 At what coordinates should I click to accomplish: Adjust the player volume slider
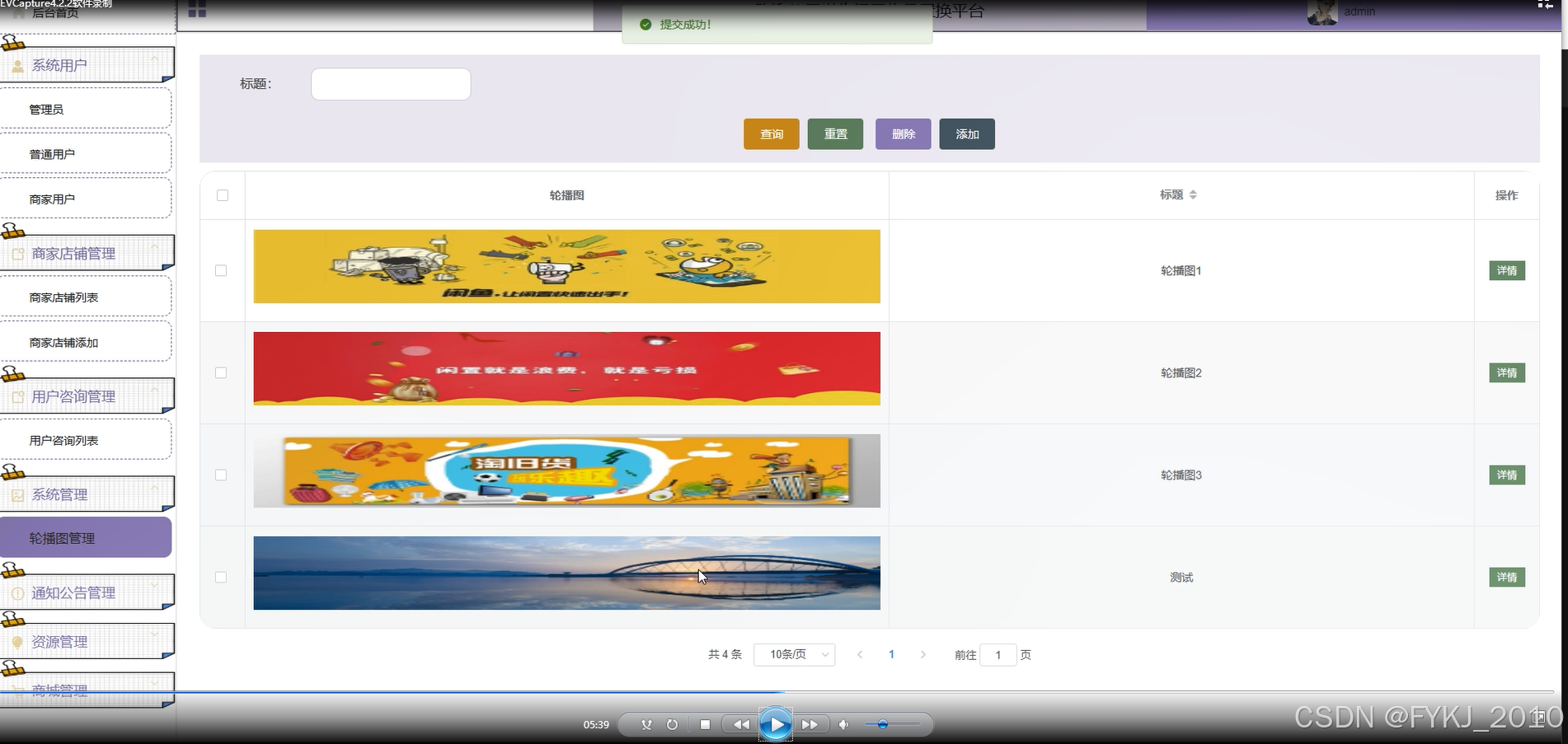tap(892, 724)
